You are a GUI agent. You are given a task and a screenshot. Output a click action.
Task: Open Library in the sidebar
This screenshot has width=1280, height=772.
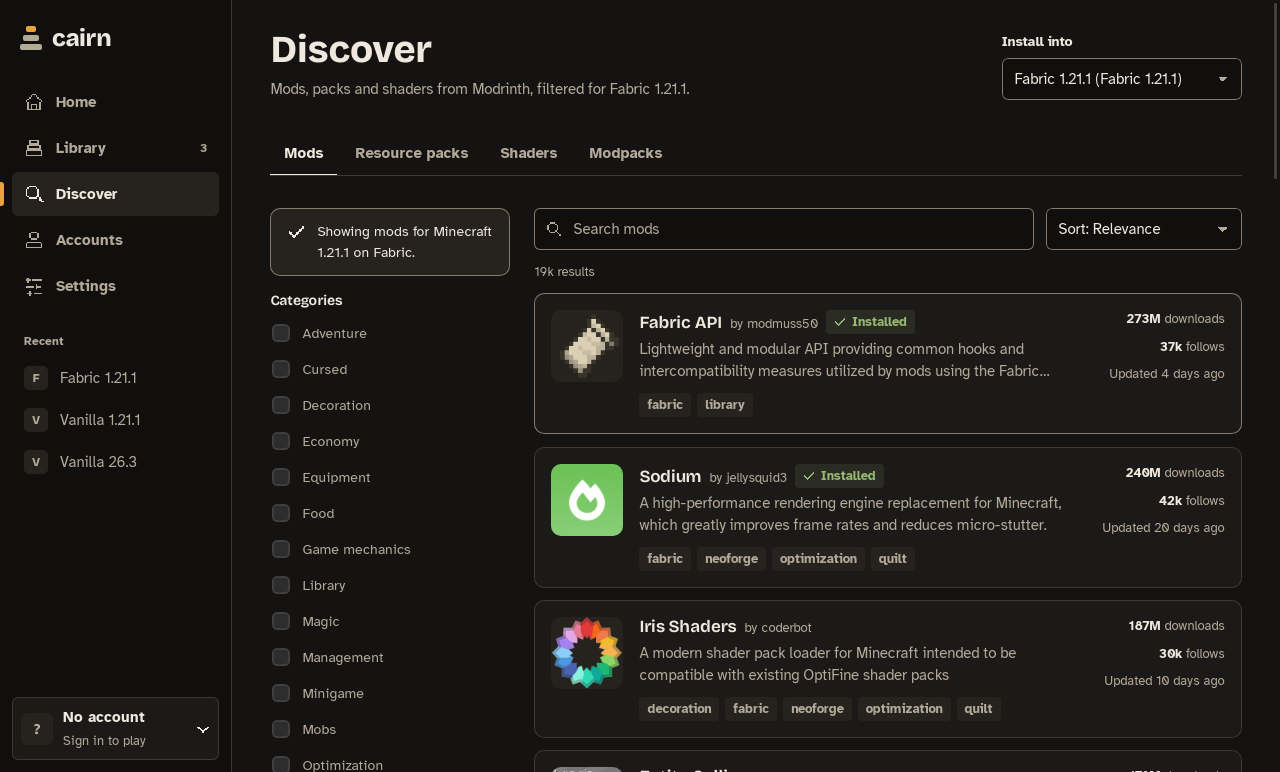pyautogui.click(x=115, y=148)
